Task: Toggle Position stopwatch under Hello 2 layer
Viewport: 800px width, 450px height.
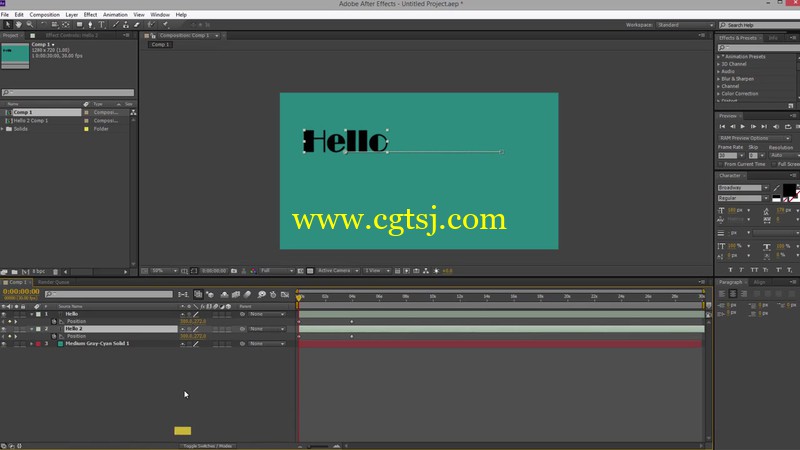Action: coord(54,336)
